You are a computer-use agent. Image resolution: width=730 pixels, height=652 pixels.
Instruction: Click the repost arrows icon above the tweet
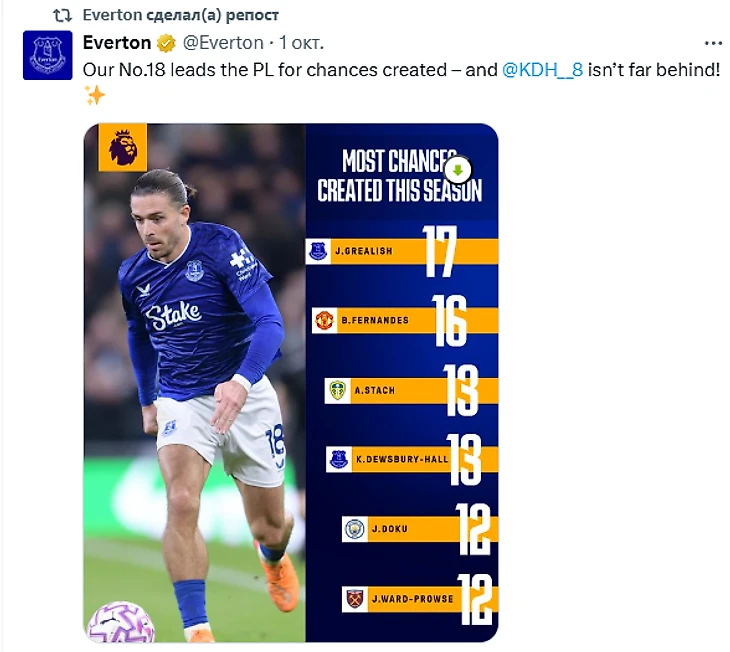(62, 15)
